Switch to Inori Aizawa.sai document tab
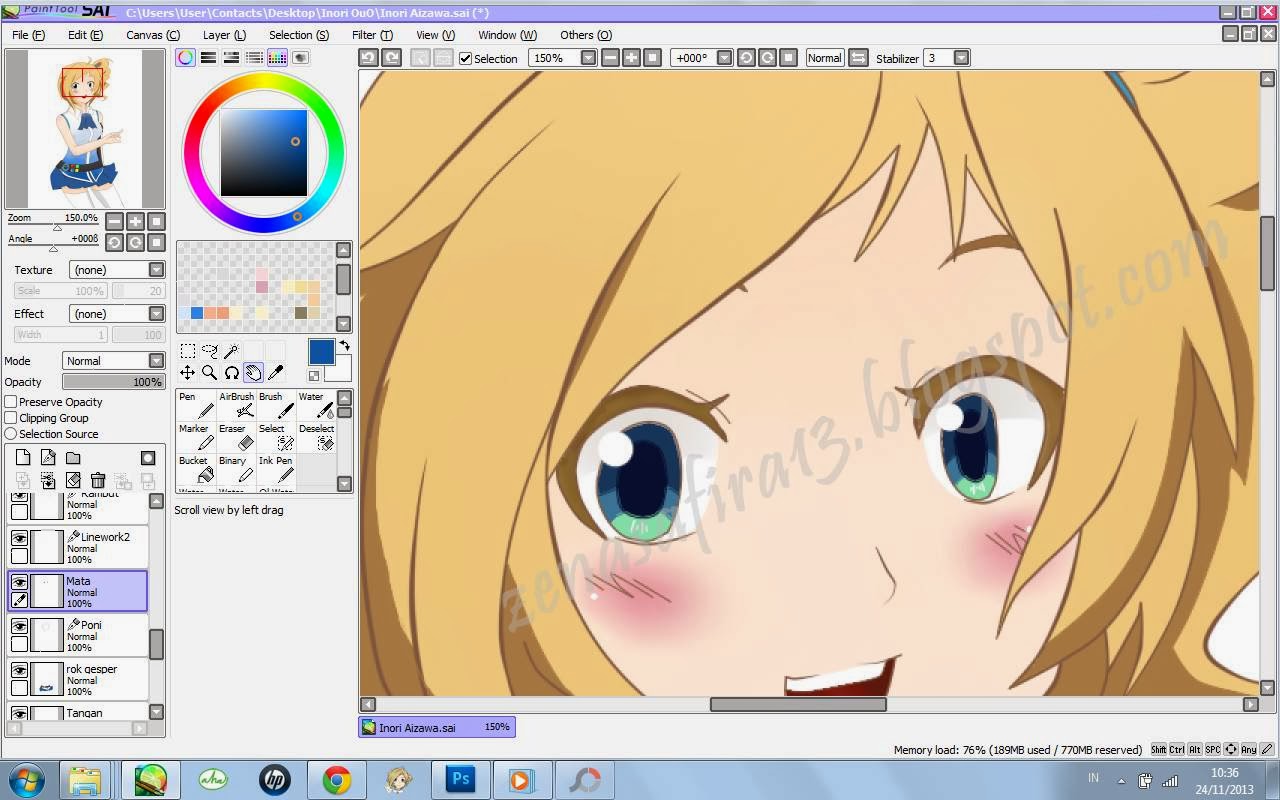 [x=437, y=727]
